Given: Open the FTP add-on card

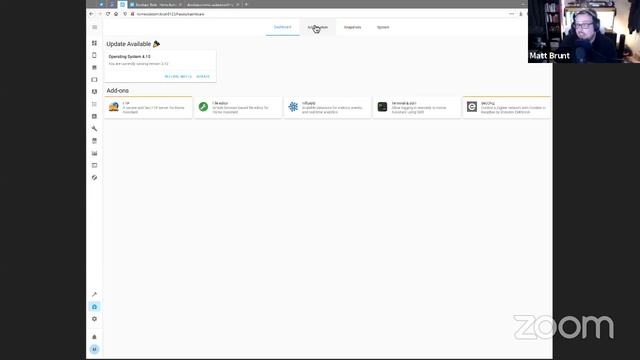Looking at the screenshot, I should point(148,107).
